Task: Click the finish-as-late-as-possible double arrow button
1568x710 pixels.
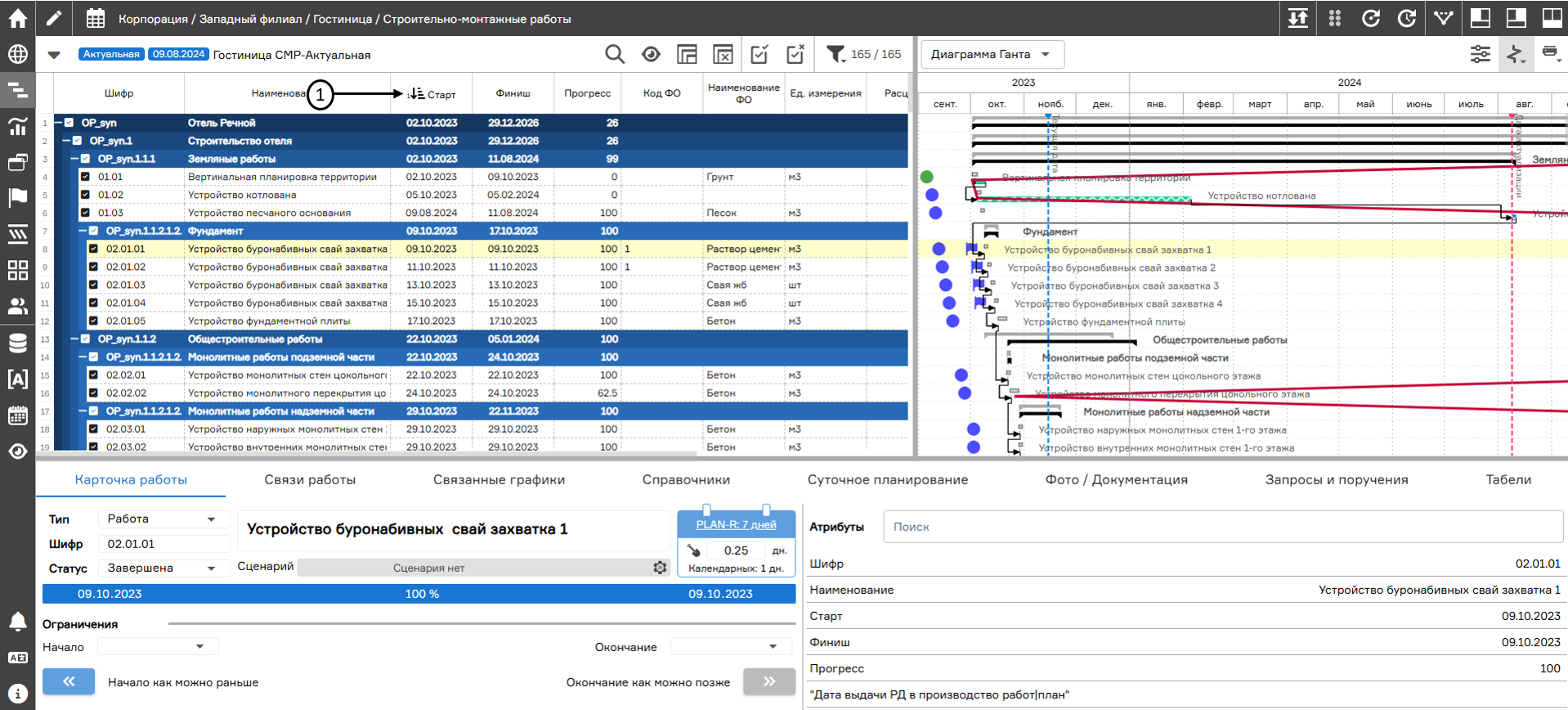Action: (x=769, y=681)
